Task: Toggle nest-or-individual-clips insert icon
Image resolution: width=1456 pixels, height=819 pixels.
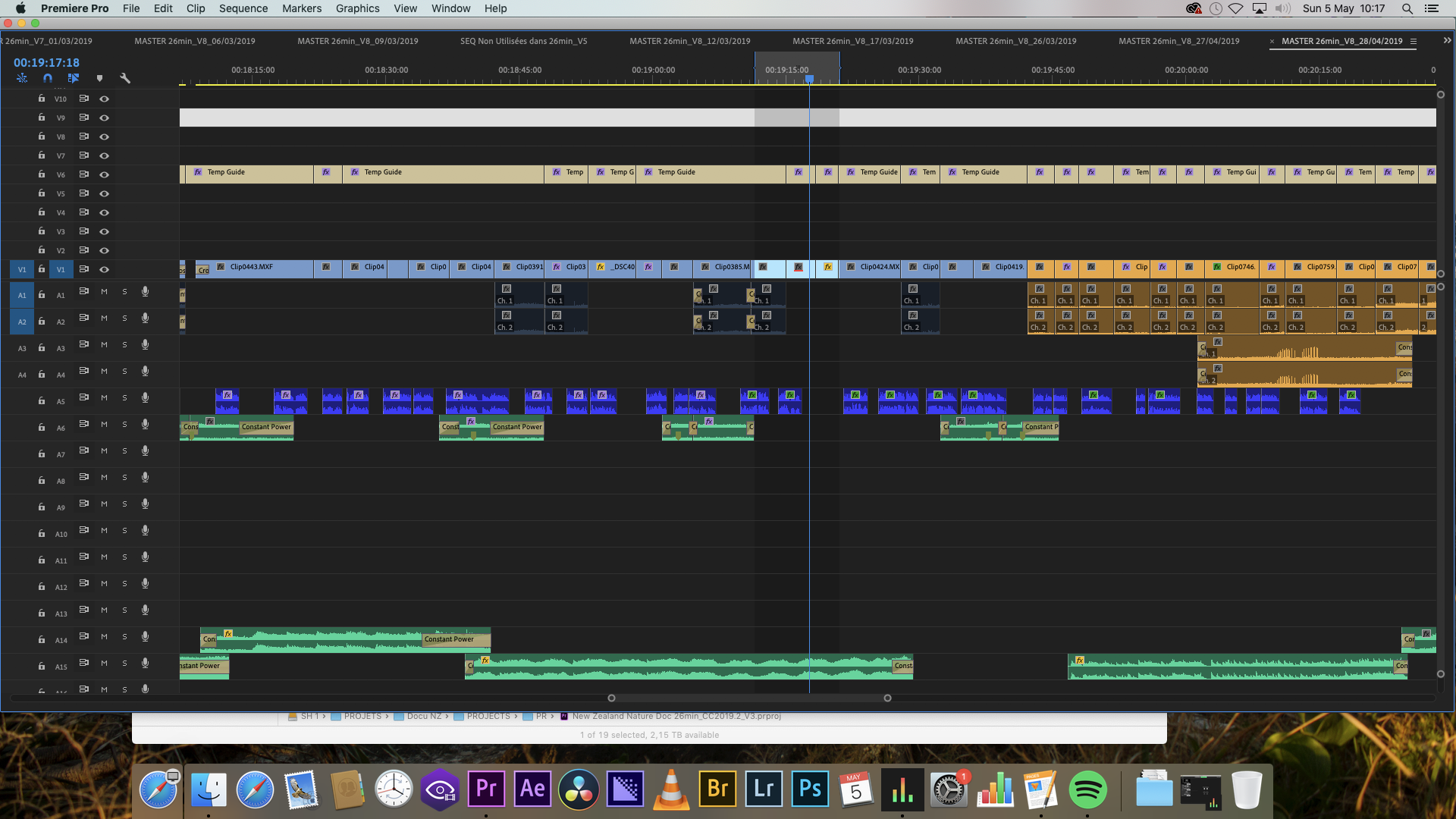Action: click(x=22, y=78)
